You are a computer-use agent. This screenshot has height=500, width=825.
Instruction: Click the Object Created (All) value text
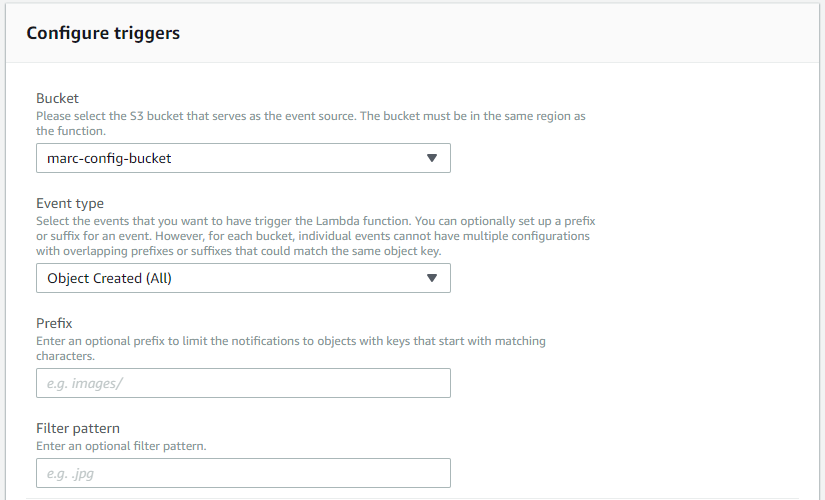point(109,278)
